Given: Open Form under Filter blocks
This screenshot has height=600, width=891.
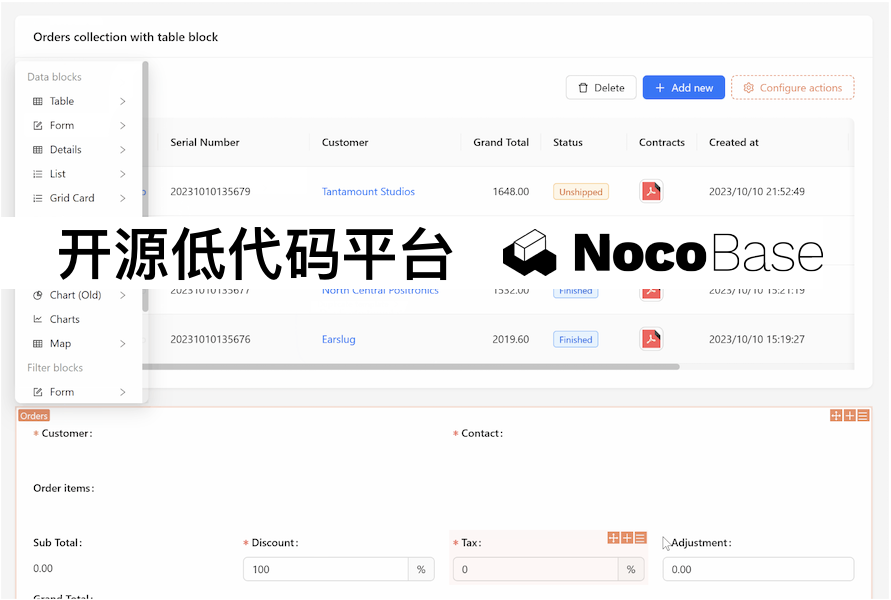Looking at the screenshot, I should pos(79,392).
